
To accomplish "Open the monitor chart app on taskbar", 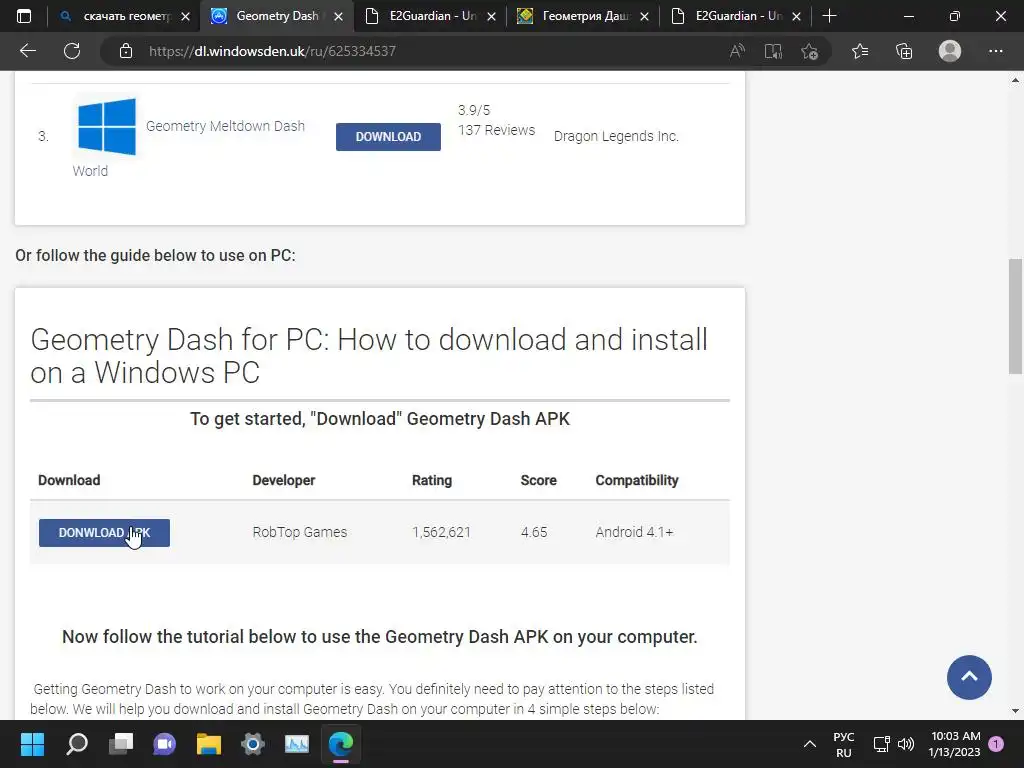I will coord(297,744).
